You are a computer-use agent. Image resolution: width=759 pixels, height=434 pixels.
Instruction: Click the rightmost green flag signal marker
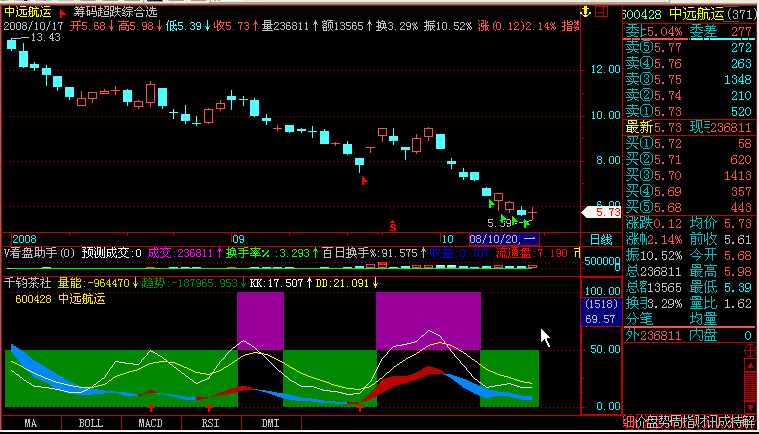527,223
